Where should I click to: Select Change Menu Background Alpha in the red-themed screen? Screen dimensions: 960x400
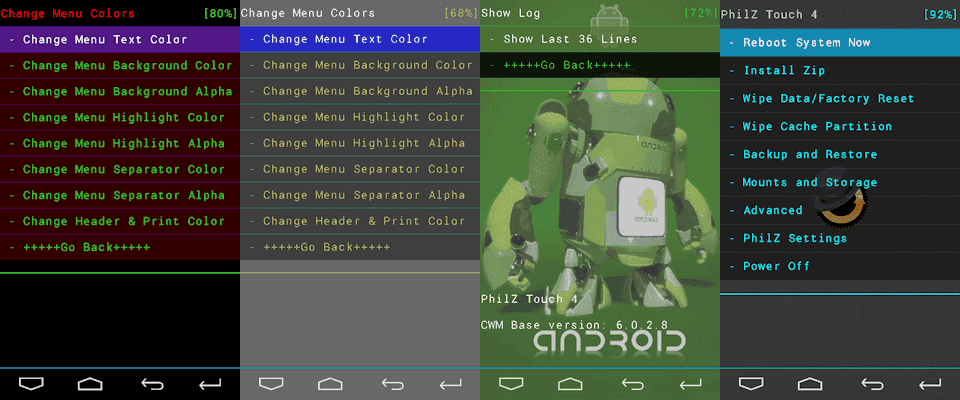point(120,91)
